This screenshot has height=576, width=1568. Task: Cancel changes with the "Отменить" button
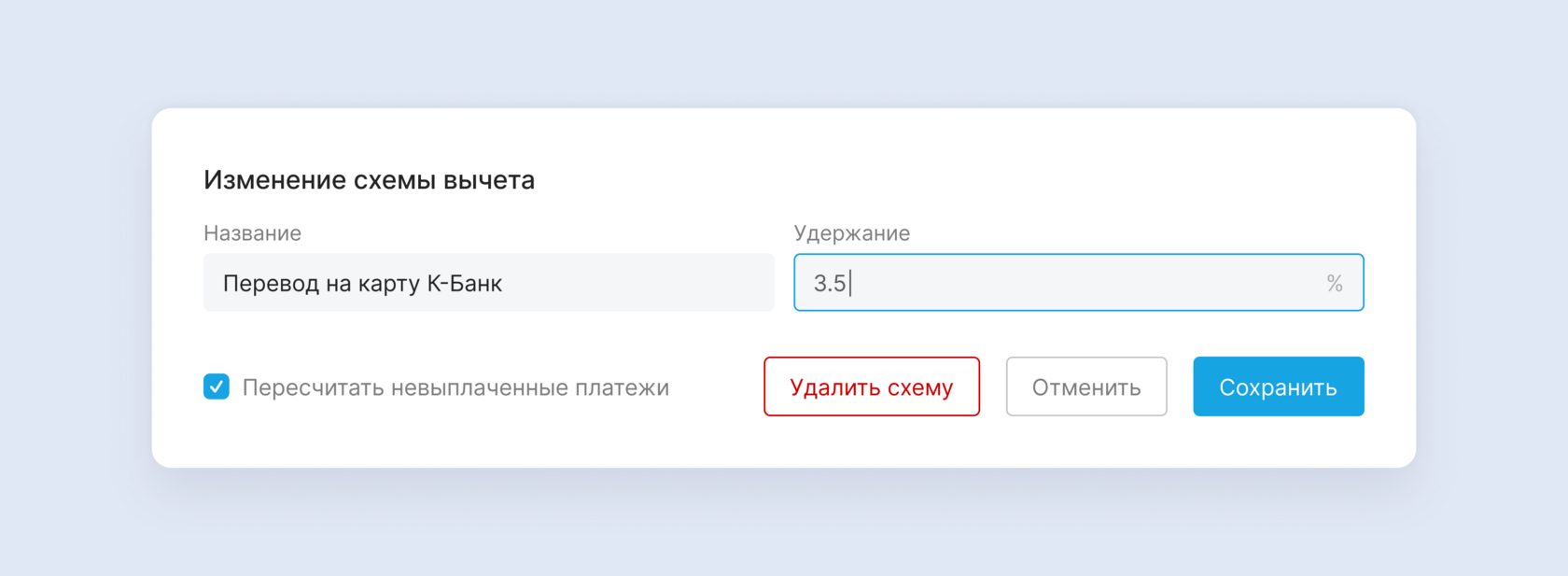(x=1085, y=386)
